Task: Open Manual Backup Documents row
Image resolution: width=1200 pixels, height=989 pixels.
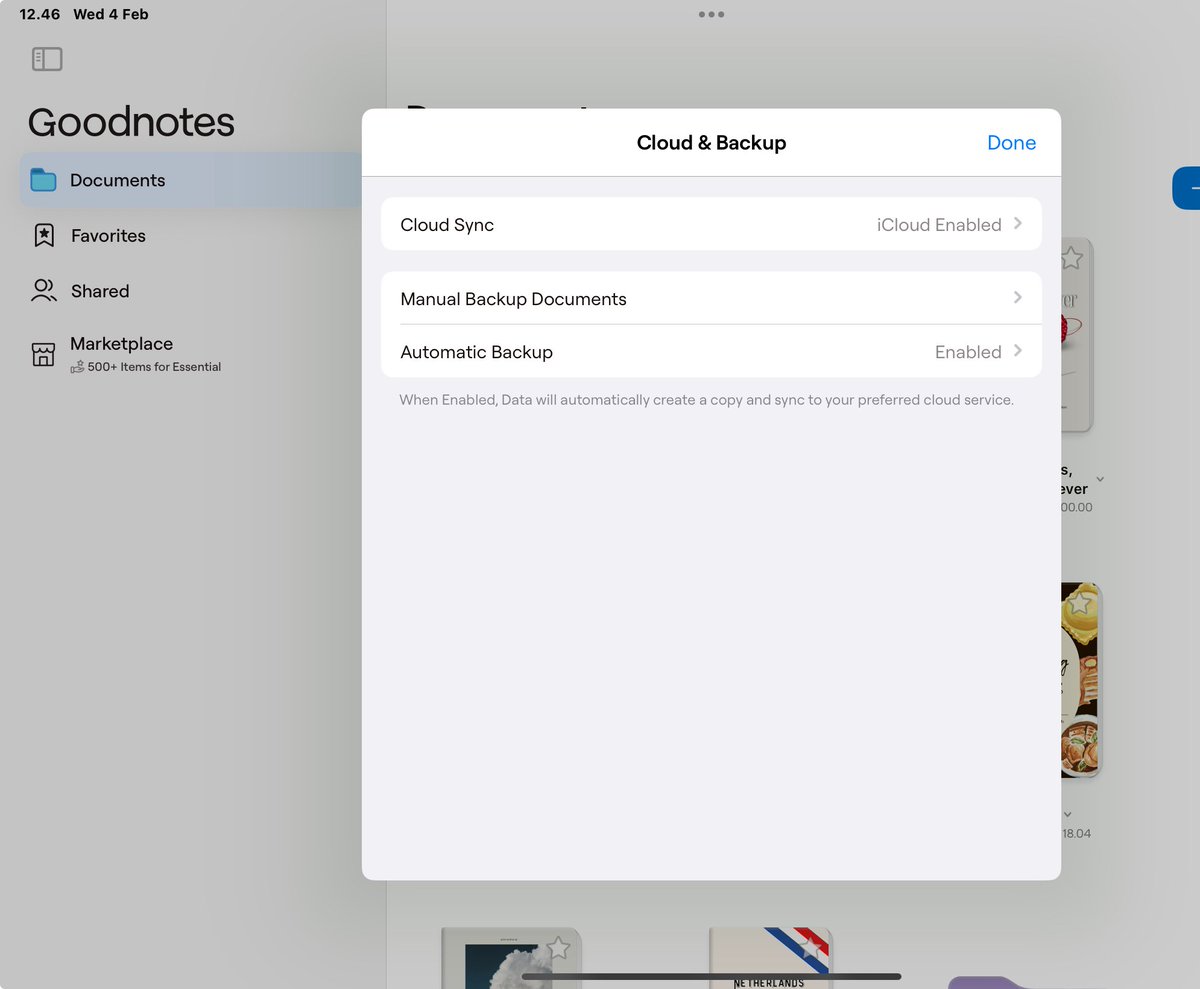Action: [711, 298]
